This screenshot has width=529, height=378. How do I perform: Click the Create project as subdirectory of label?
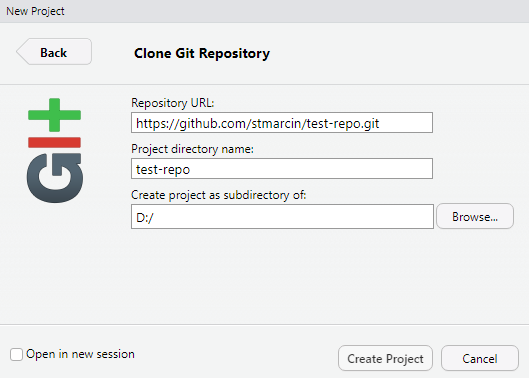(219, 195)
